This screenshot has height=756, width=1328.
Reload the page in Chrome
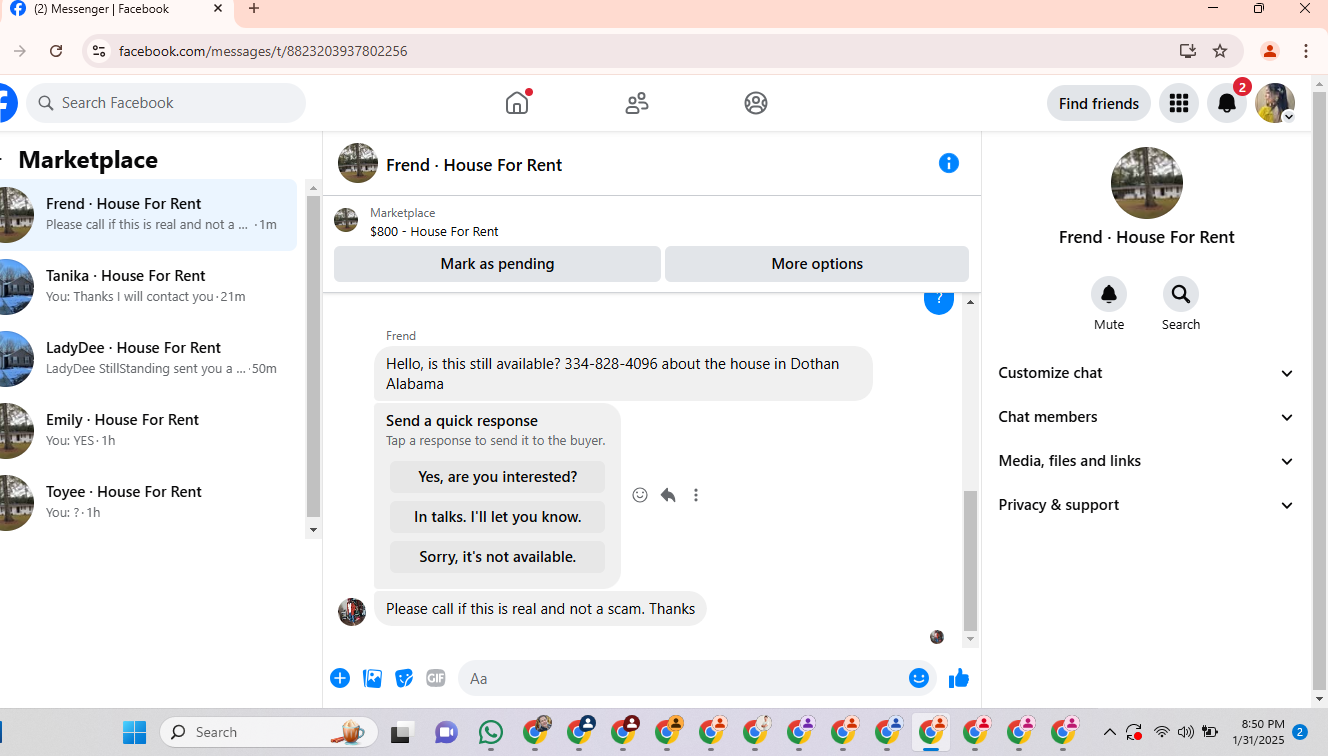(56, 51)
